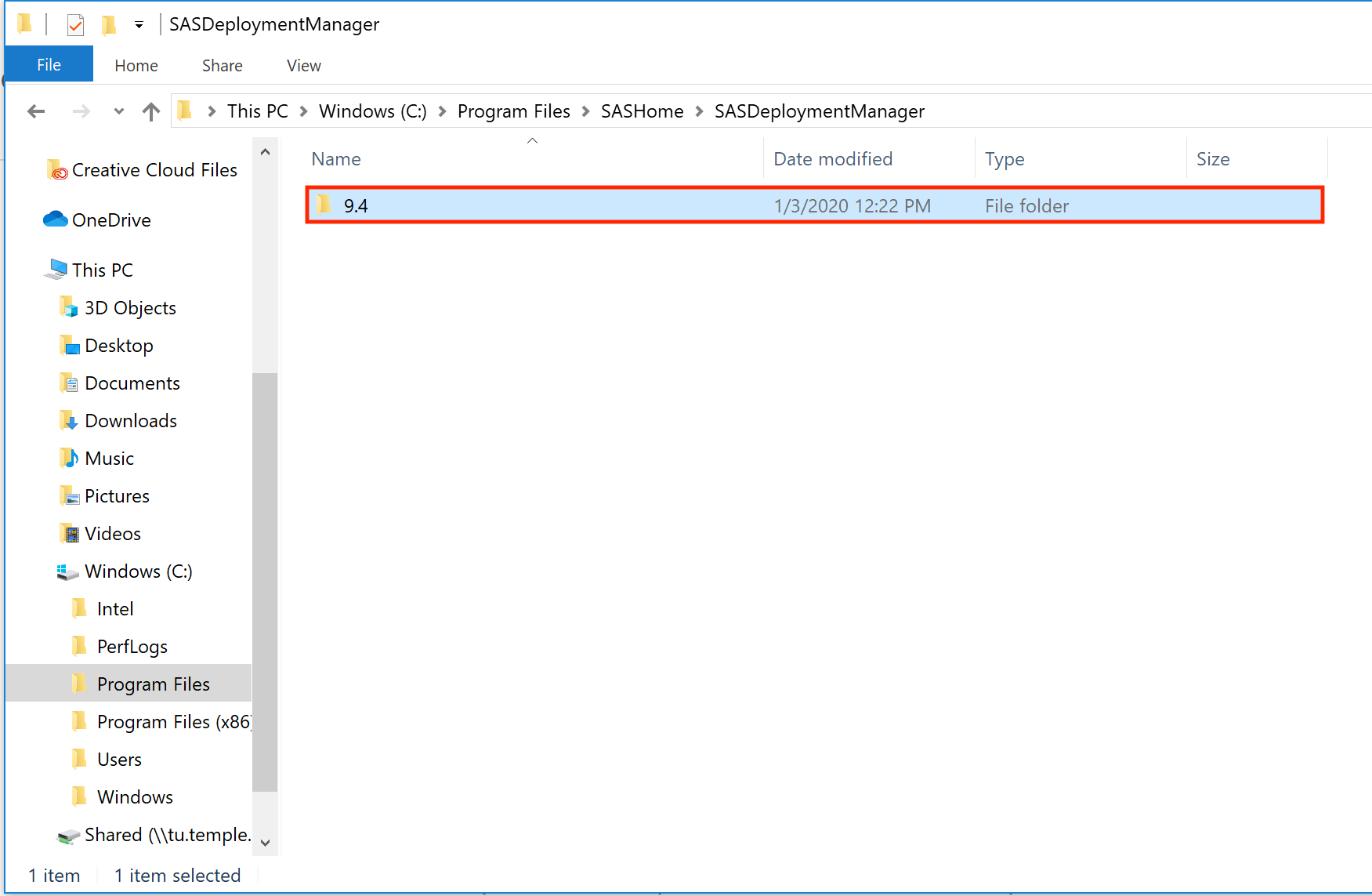The image size is (1372, 896).
Task: Open Desktop in the sidebar
Action: (x=119, y=346)
